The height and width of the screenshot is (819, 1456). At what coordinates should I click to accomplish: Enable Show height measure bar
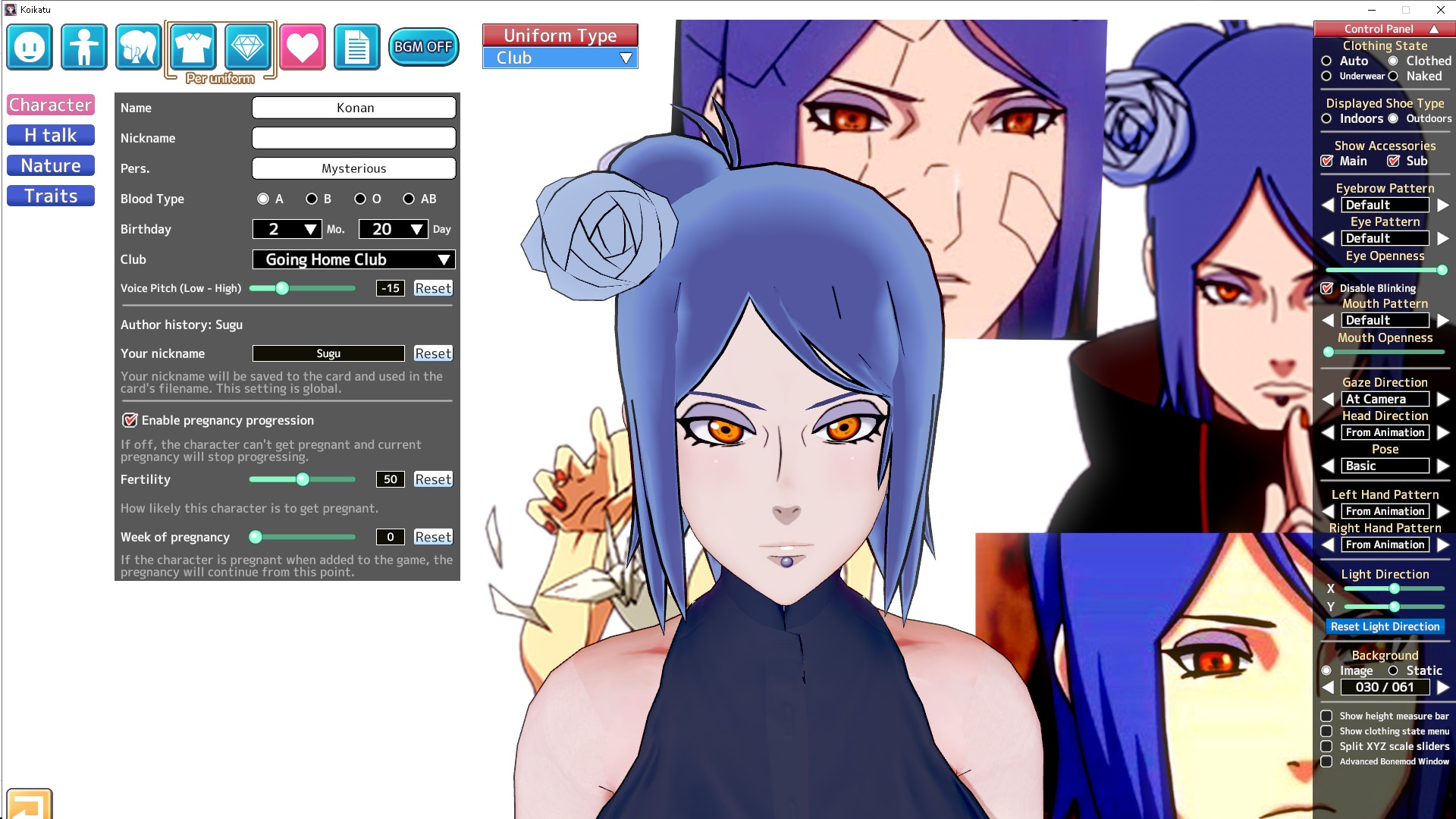click(1326, 716)
